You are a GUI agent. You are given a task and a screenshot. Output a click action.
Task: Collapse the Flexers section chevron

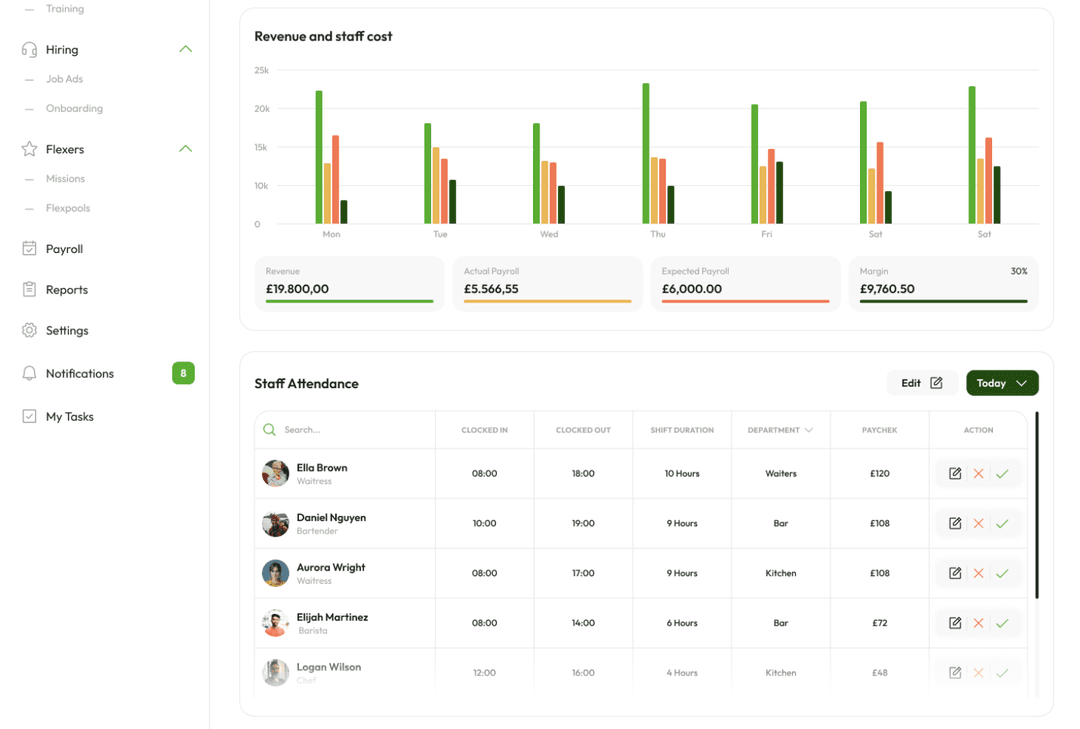click(x=185, y=149)
